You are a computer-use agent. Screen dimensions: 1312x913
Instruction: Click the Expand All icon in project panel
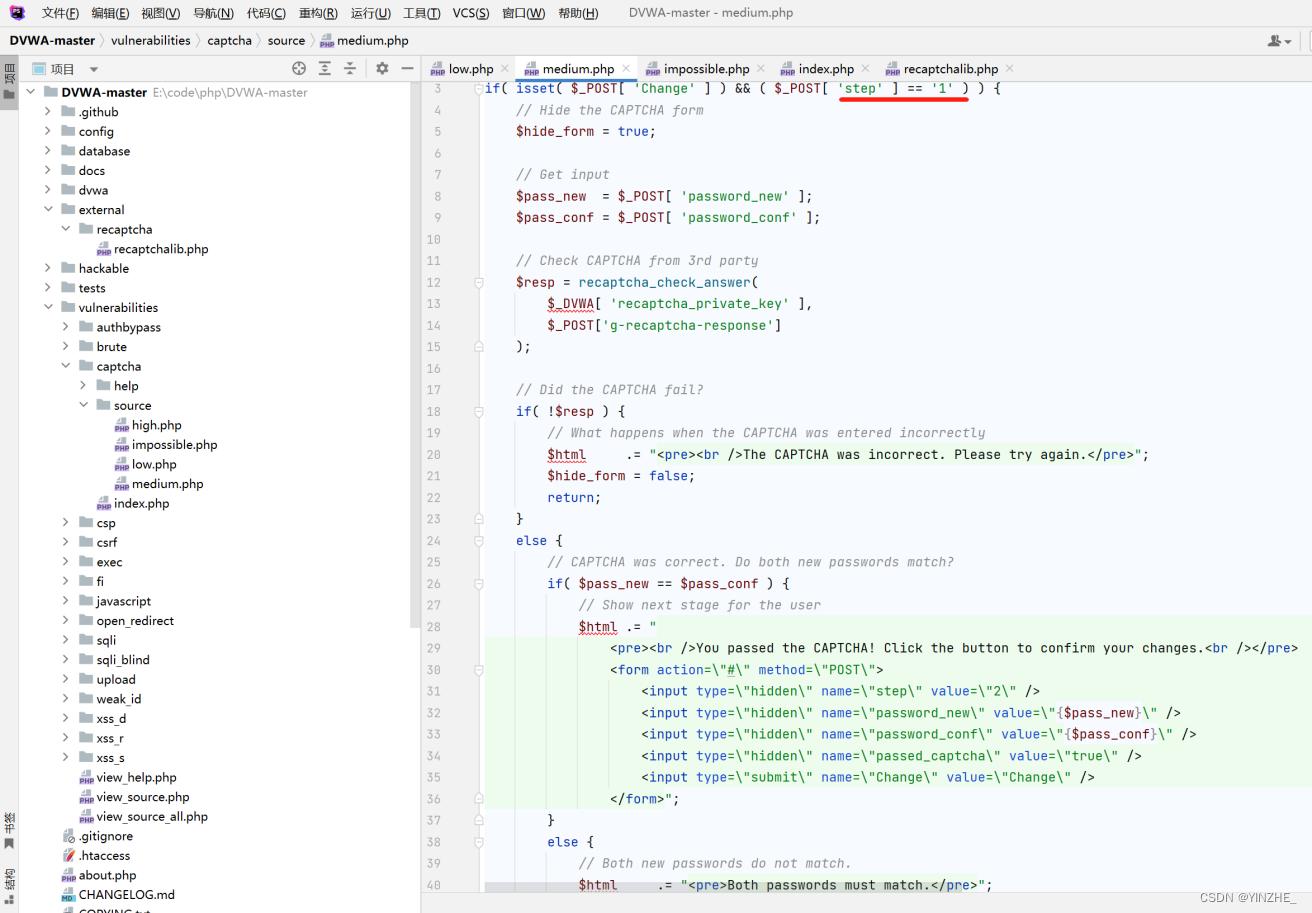coord(325,68)
